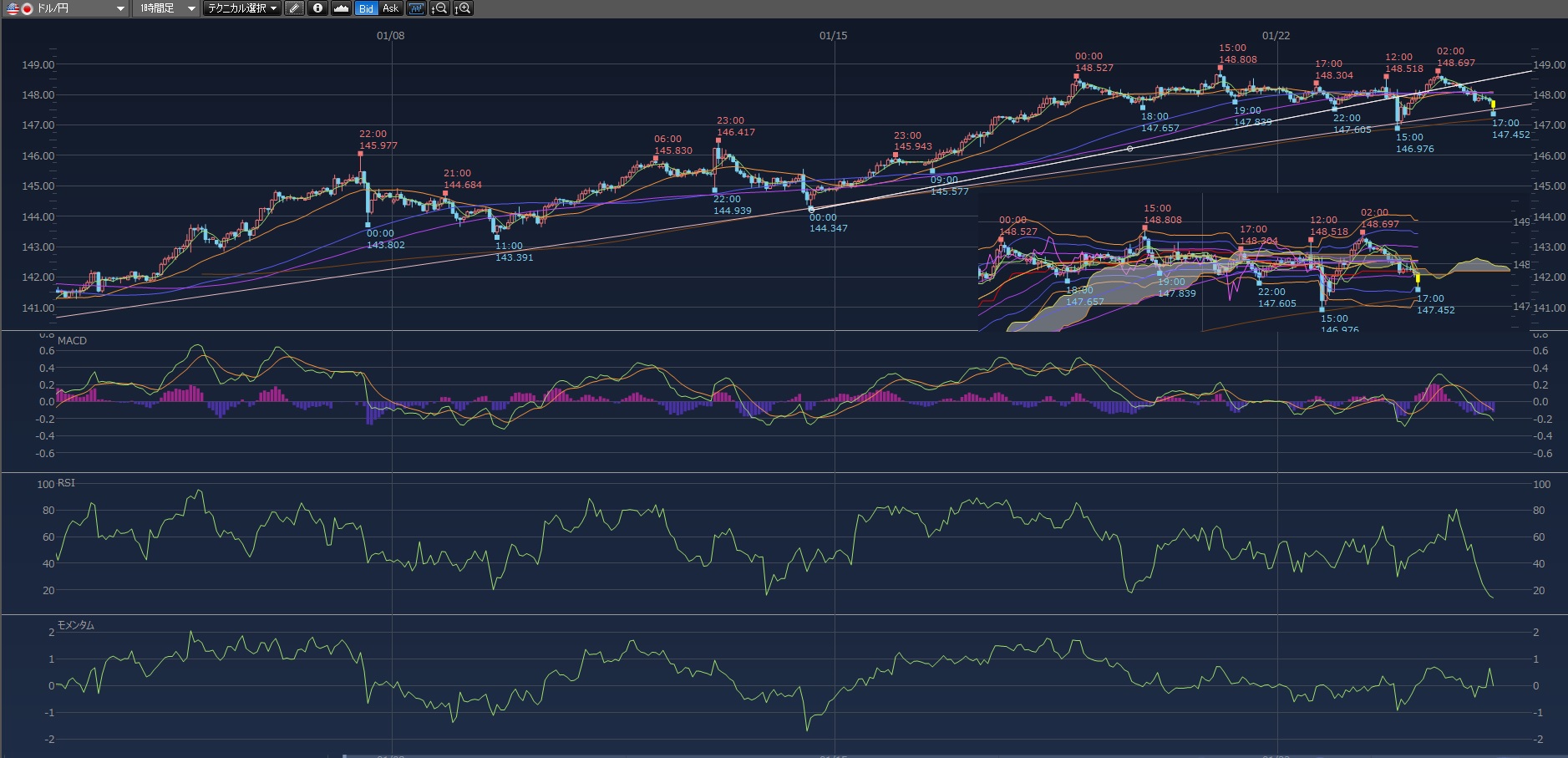1568x758 pixels.
Task: Click the inset Ichimoku cloud chart thumbnail
Action: pos(1245,263)
